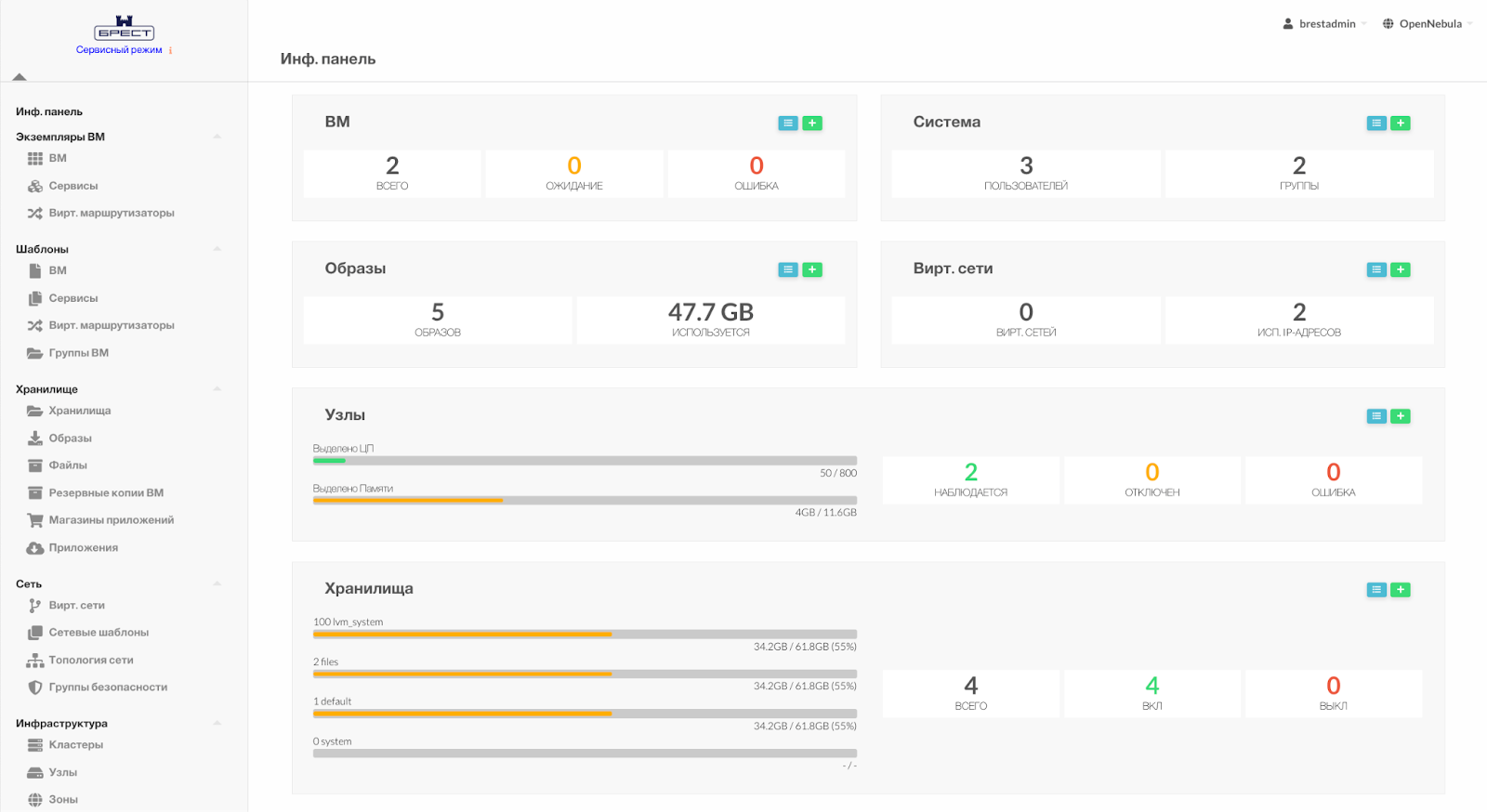This screenshot has height=812, width=1487.
Task: Open the list button in Вирт. сети panel
Action: [1376, 269]
